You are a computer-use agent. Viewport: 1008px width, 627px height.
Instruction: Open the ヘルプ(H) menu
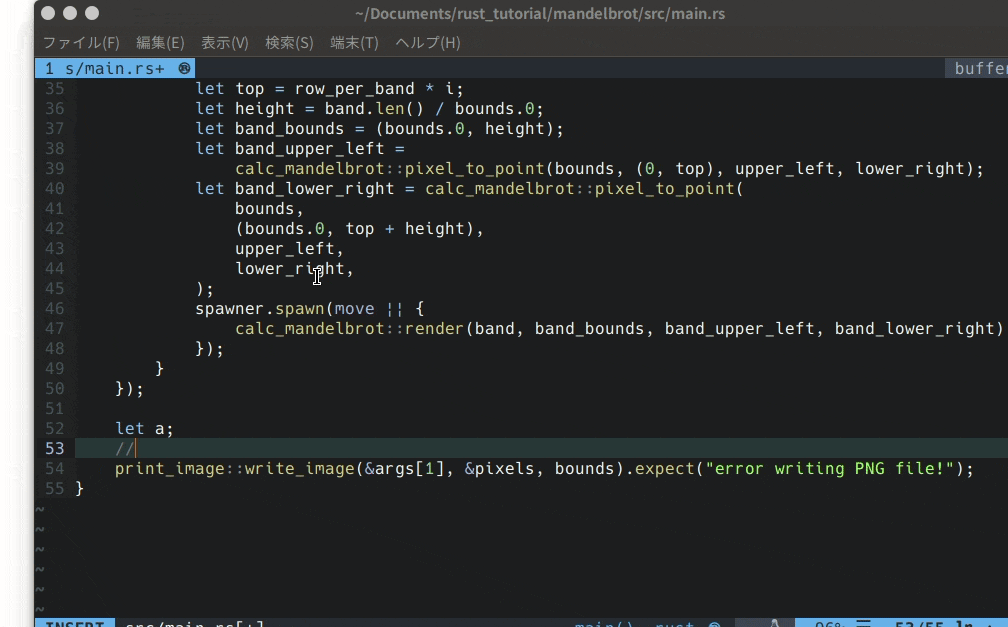pyautogui.click(x=428, y=43)
